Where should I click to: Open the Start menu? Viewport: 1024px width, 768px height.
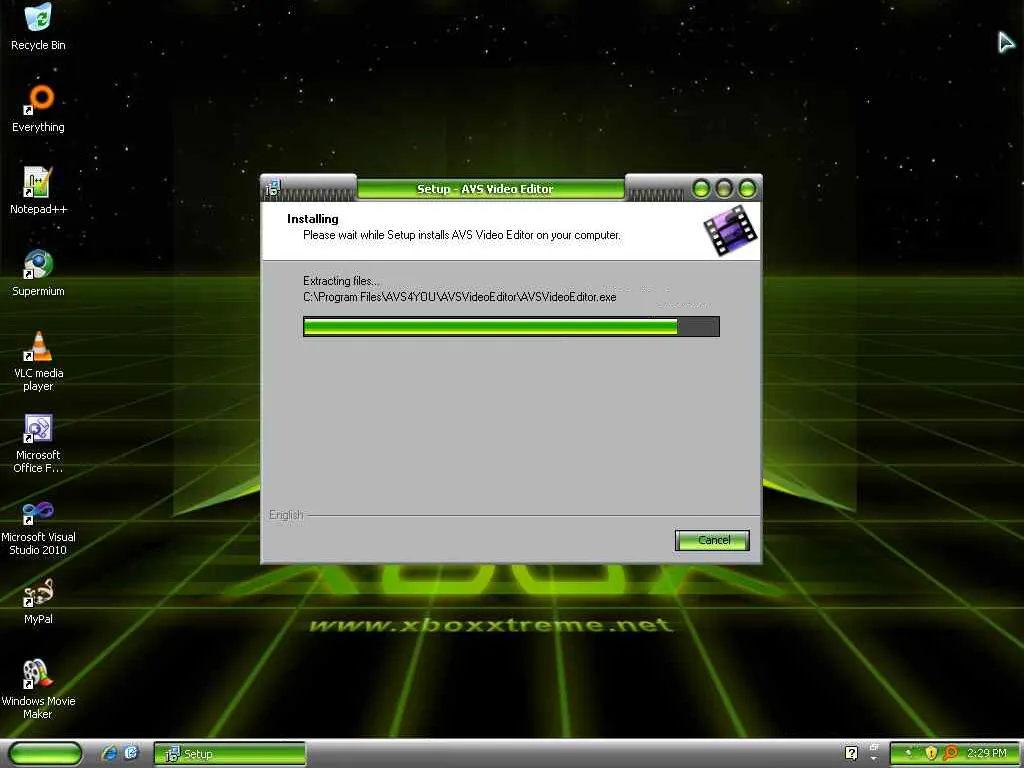(45, 754)
